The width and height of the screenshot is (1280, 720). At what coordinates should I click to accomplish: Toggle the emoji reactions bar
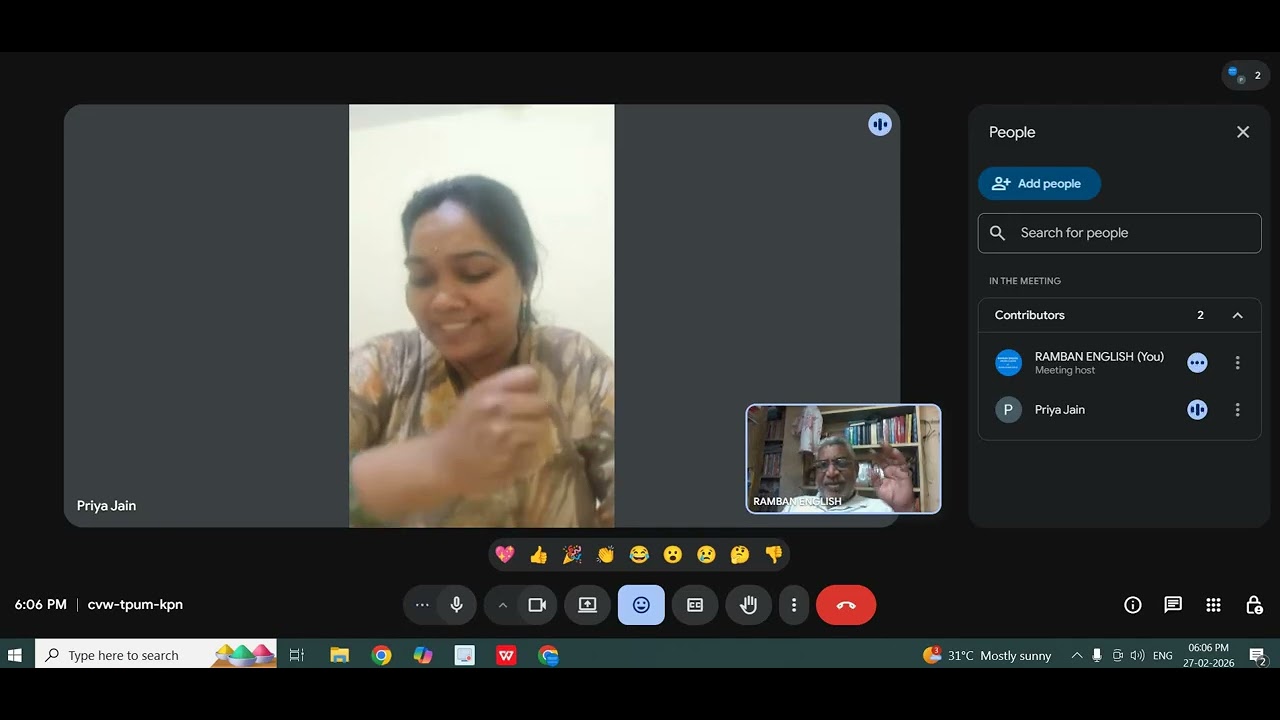point(641,605)
